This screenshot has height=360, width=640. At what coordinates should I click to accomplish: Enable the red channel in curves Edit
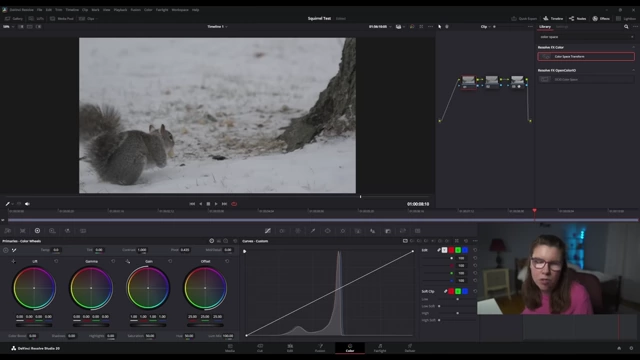click(x=451, y=250)
